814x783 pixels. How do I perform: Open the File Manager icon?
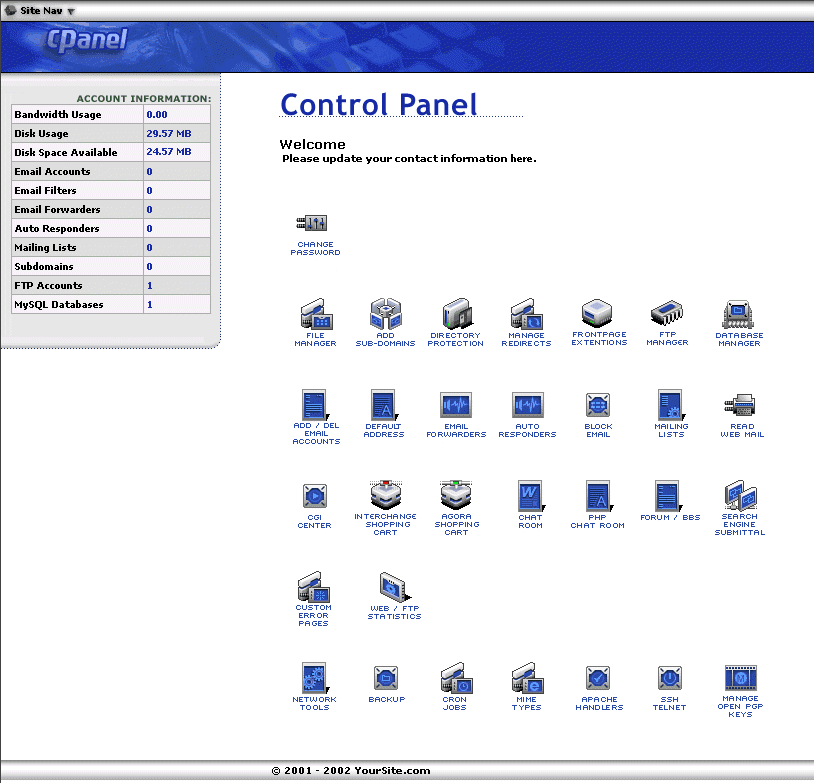tap(315, 315)
